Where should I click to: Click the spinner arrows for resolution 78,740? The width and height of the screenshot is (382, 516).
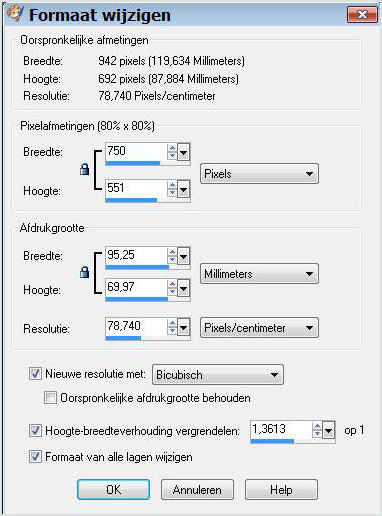point(172,327)
